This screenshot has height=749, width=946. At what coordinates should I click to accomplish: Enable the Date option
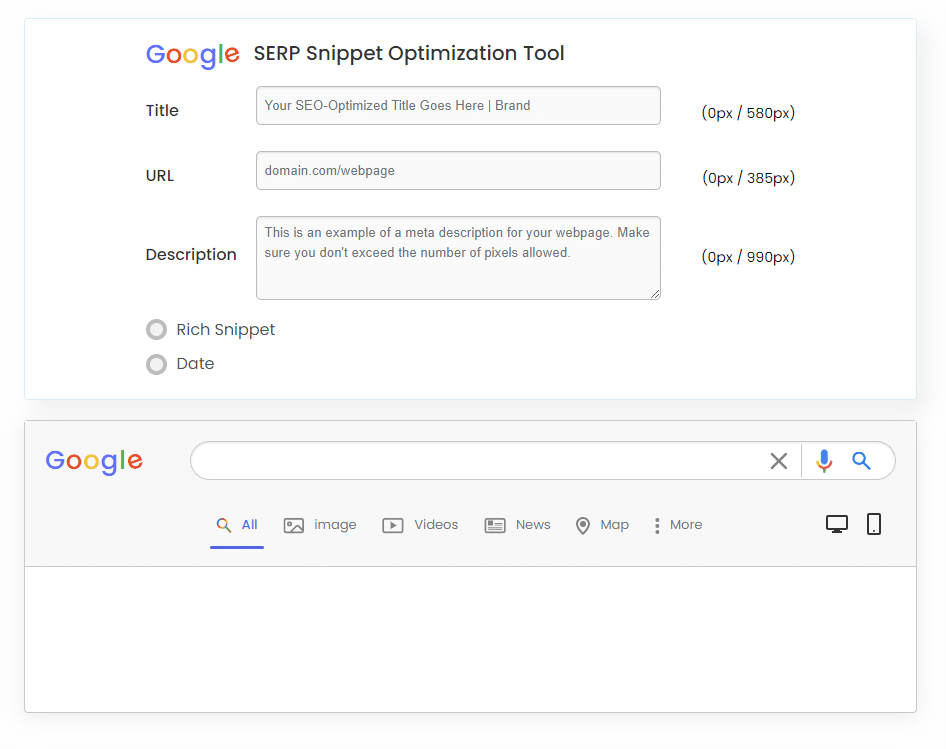(156, 364)
